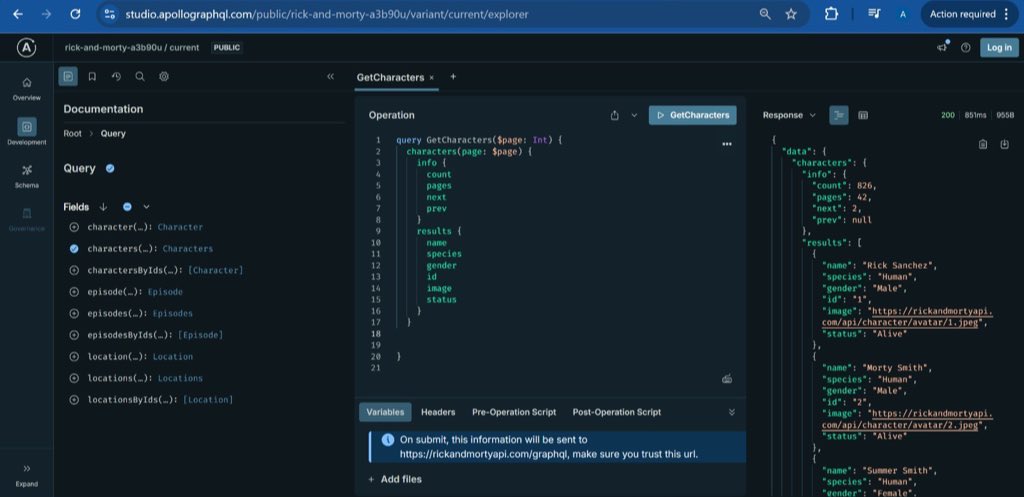Image resolution: width=1024 pixels, height=497 pixels.
Task: Open the browser three-dot menu
Action: tap(1006, 14)
